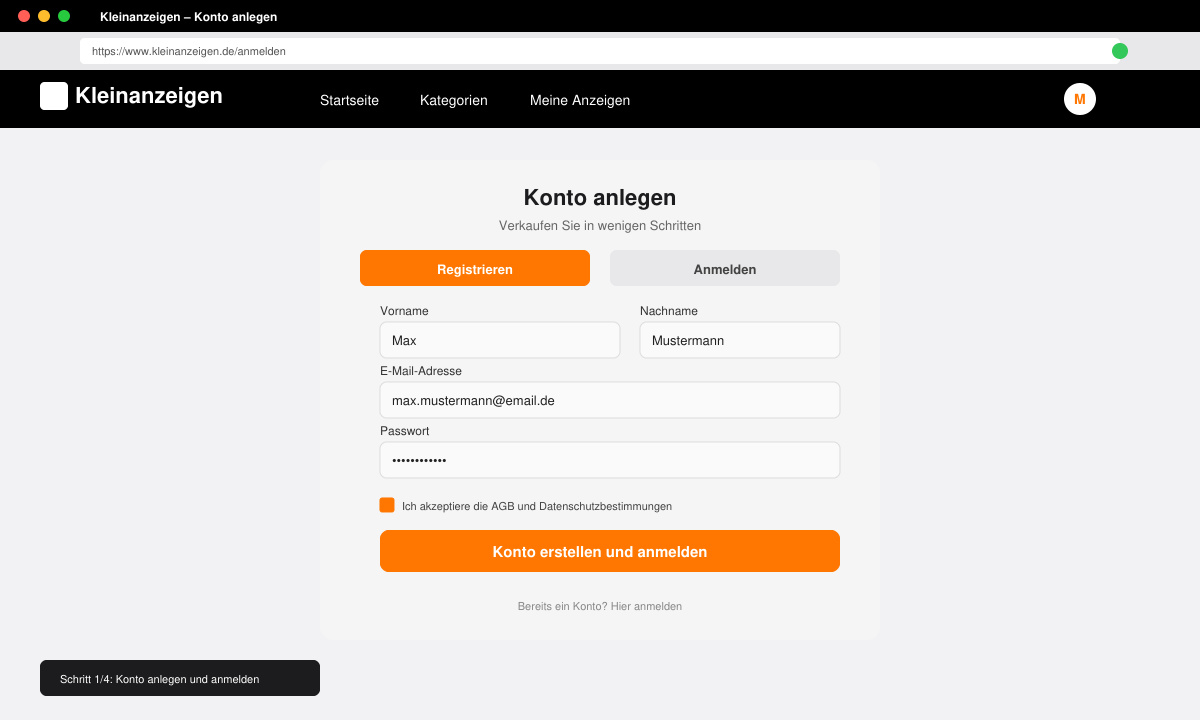Click the window title "Kleinanzeigen – Konto anlegen"
The image size is (1200, 720).
point(189,17)
